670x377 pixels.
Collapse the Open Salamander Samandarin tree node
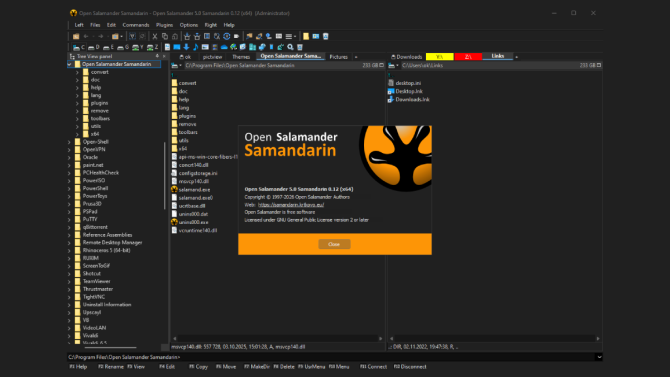pyautogui.click(x=70, y=64)
